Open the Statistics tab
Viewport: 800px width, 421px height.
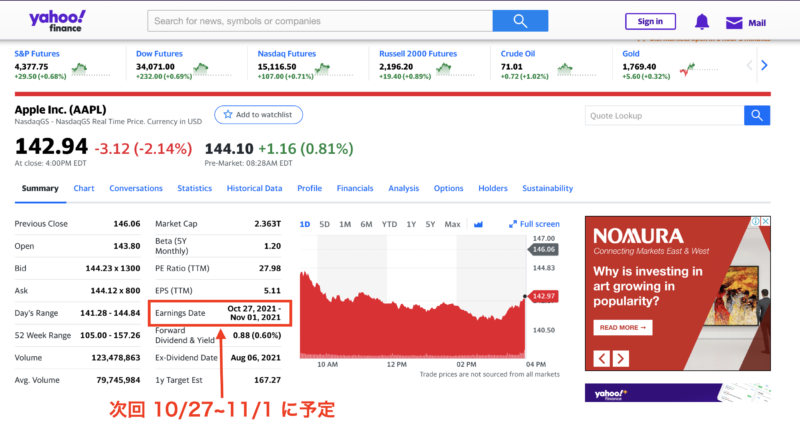pyautogui.click(x=194, y=188)
